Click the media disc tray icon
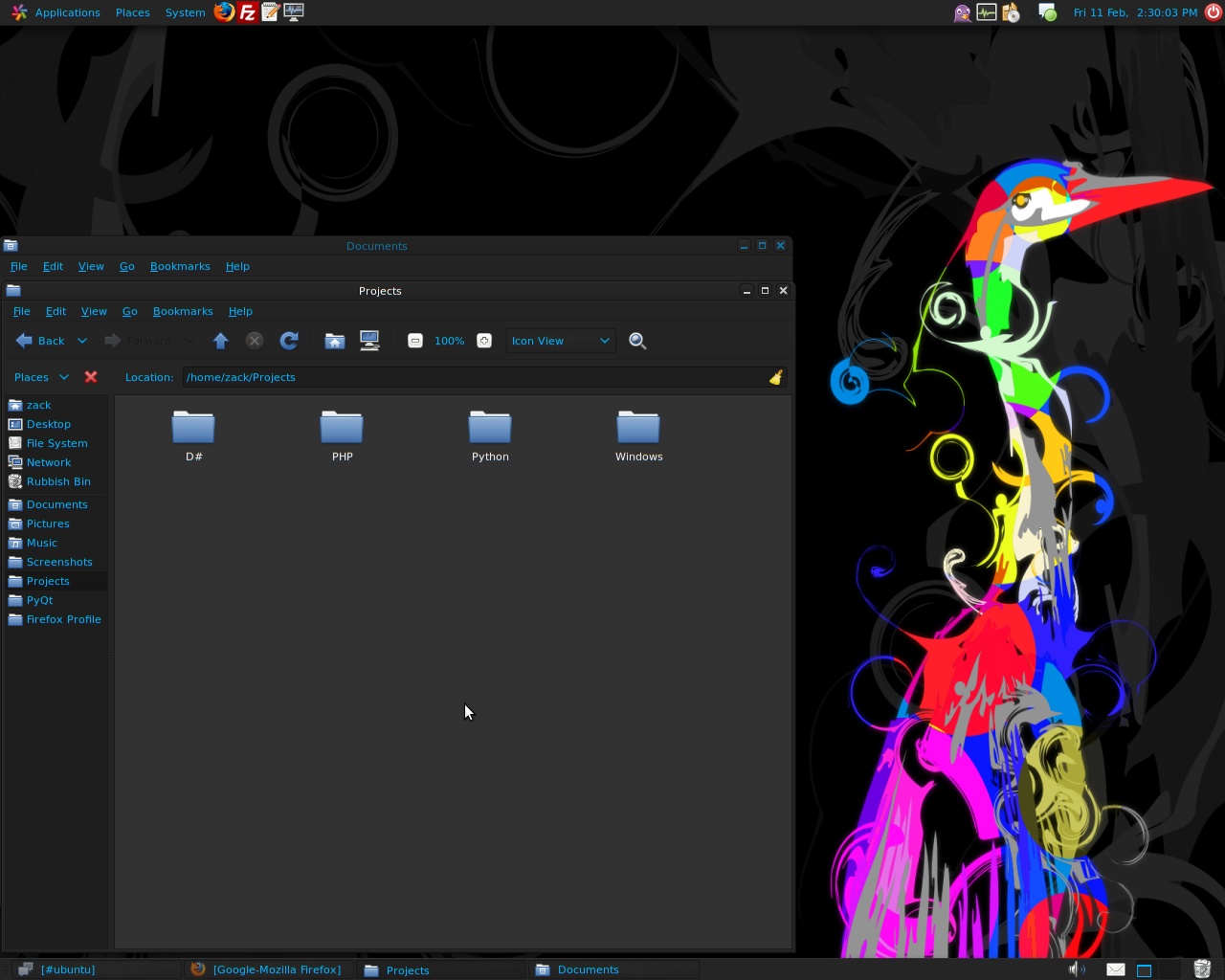The image size is (1225, 980). pos(1011,12)
